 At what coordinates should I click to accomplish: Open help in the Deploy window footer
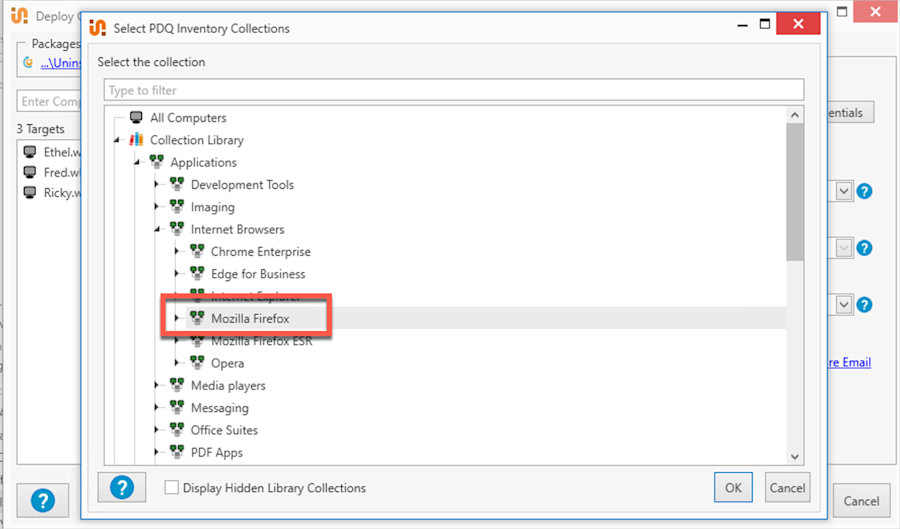pos(43,500)
